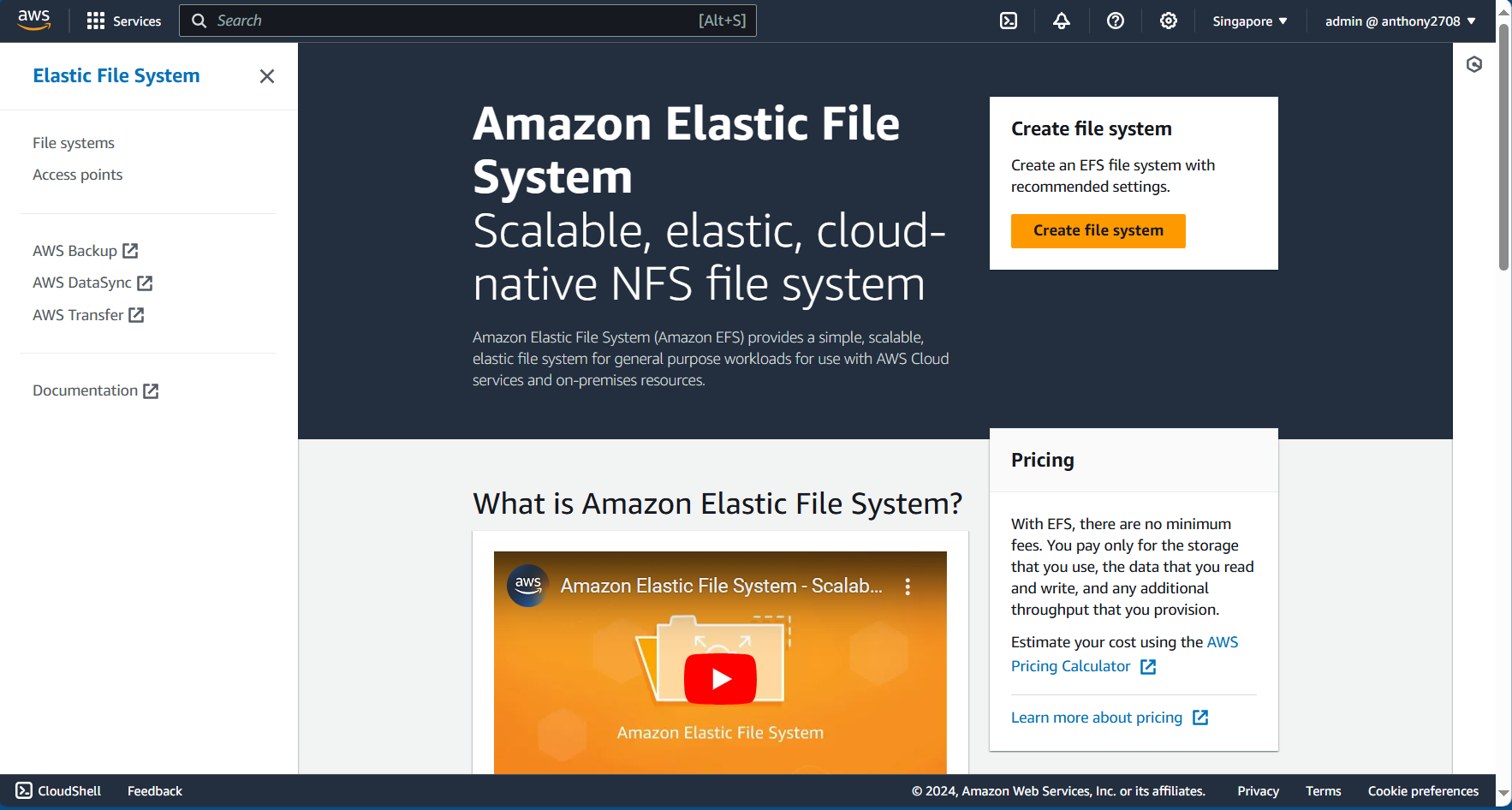This screenshot has width=1512, height=810.
Task: Click the Create file system button
Action: point(1098,231)
